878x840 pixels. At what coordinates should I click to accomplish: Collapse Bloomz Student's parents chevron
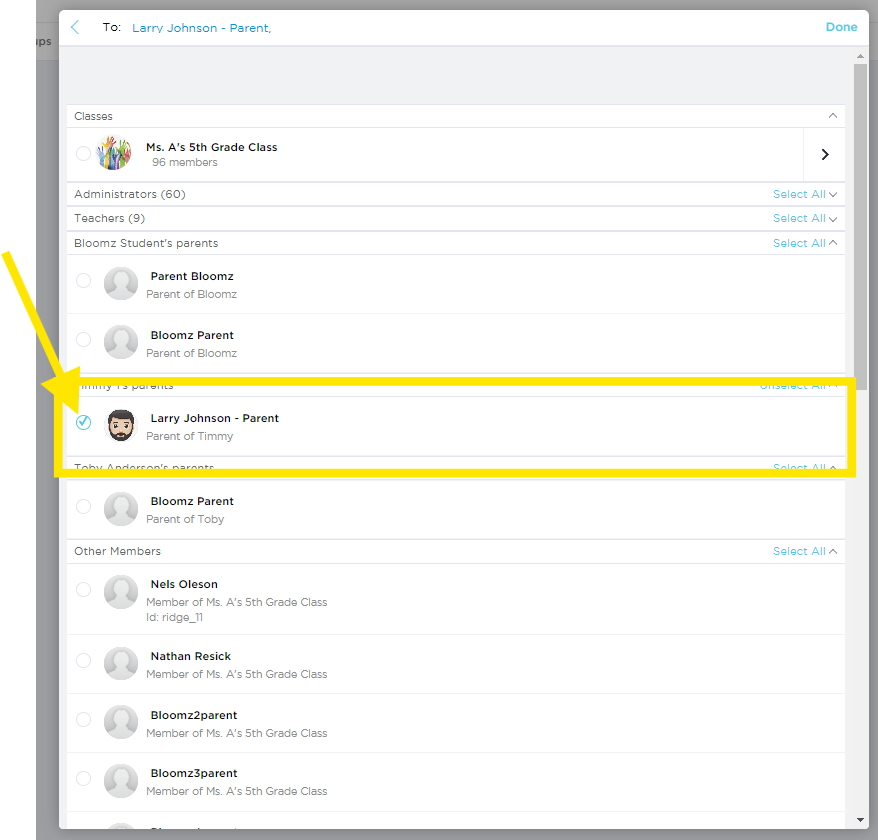click(x=833, y=242)
